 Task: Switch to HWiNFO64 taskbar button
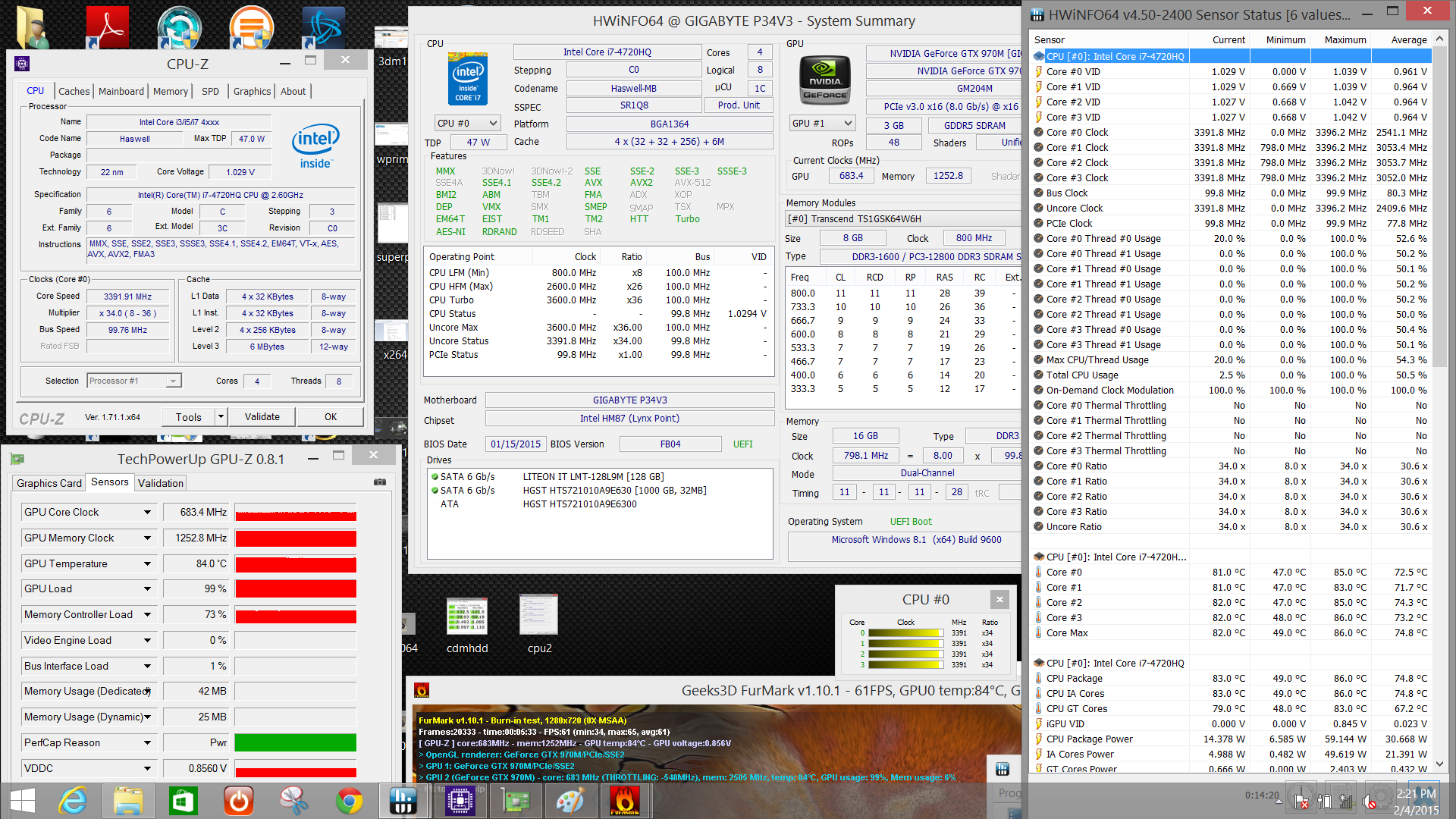point(403,801)
